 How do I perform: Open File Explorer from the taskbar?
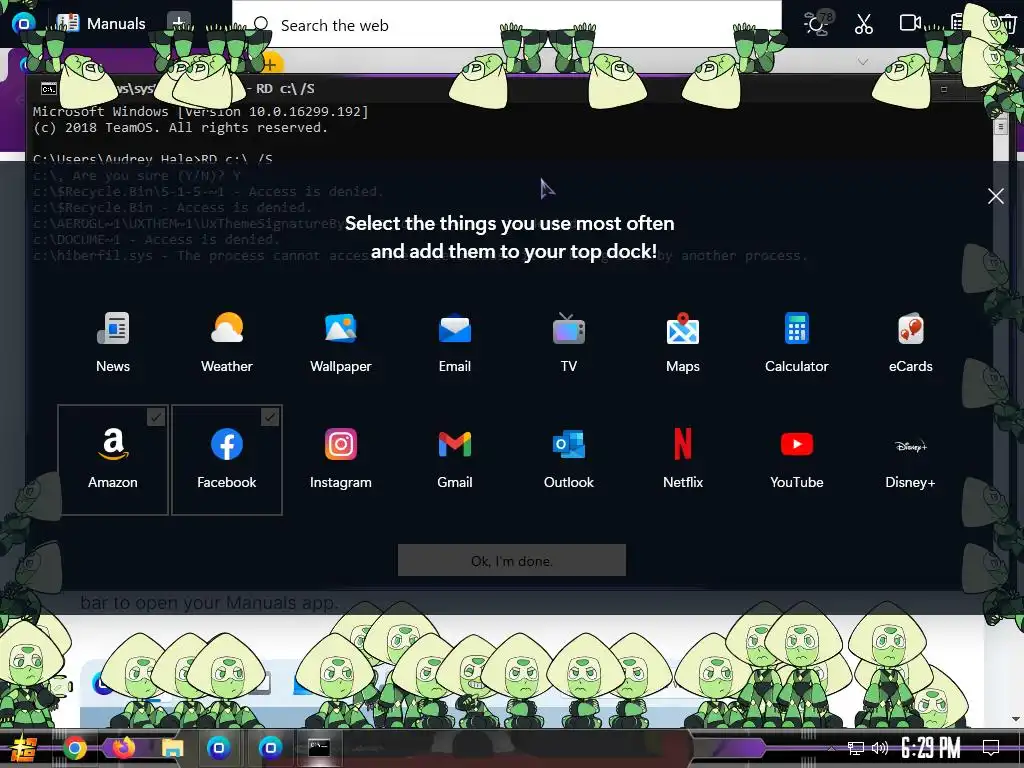click(x=172, y=748)
